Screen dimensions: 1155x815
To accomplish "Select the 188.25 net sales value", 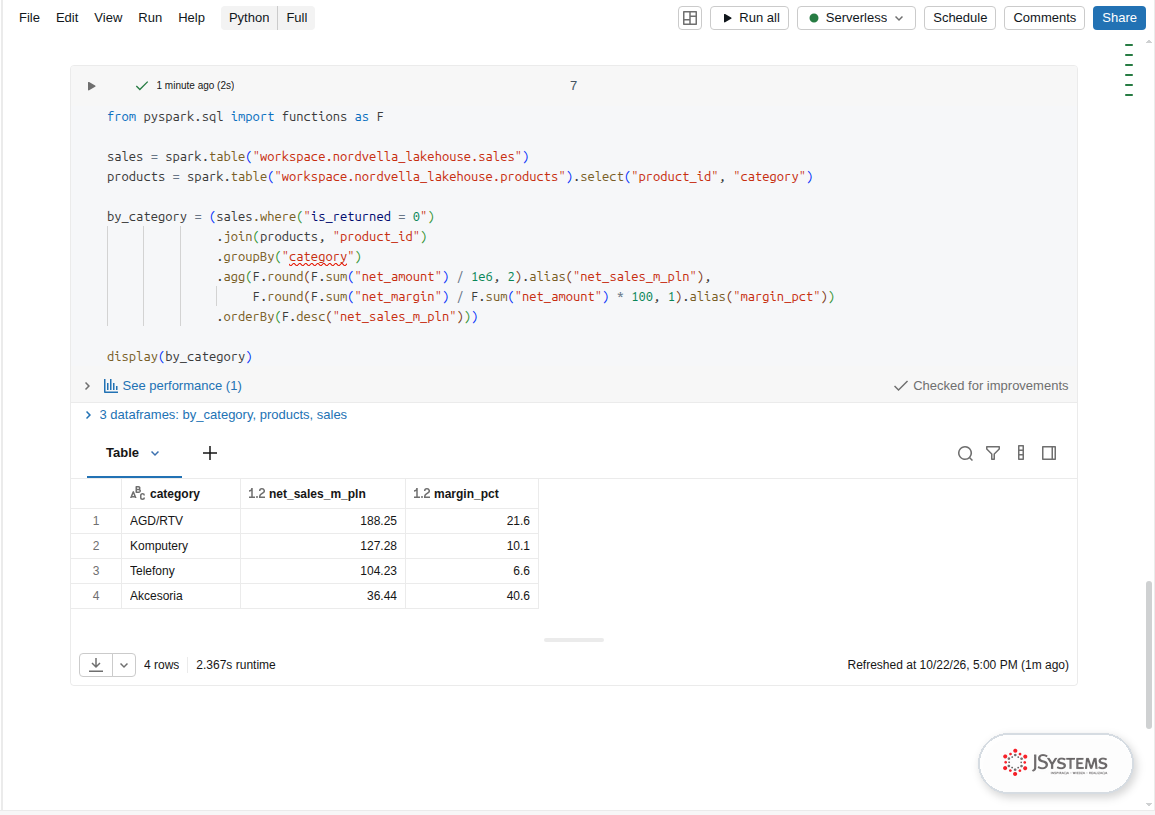I will tap(323, 521).
